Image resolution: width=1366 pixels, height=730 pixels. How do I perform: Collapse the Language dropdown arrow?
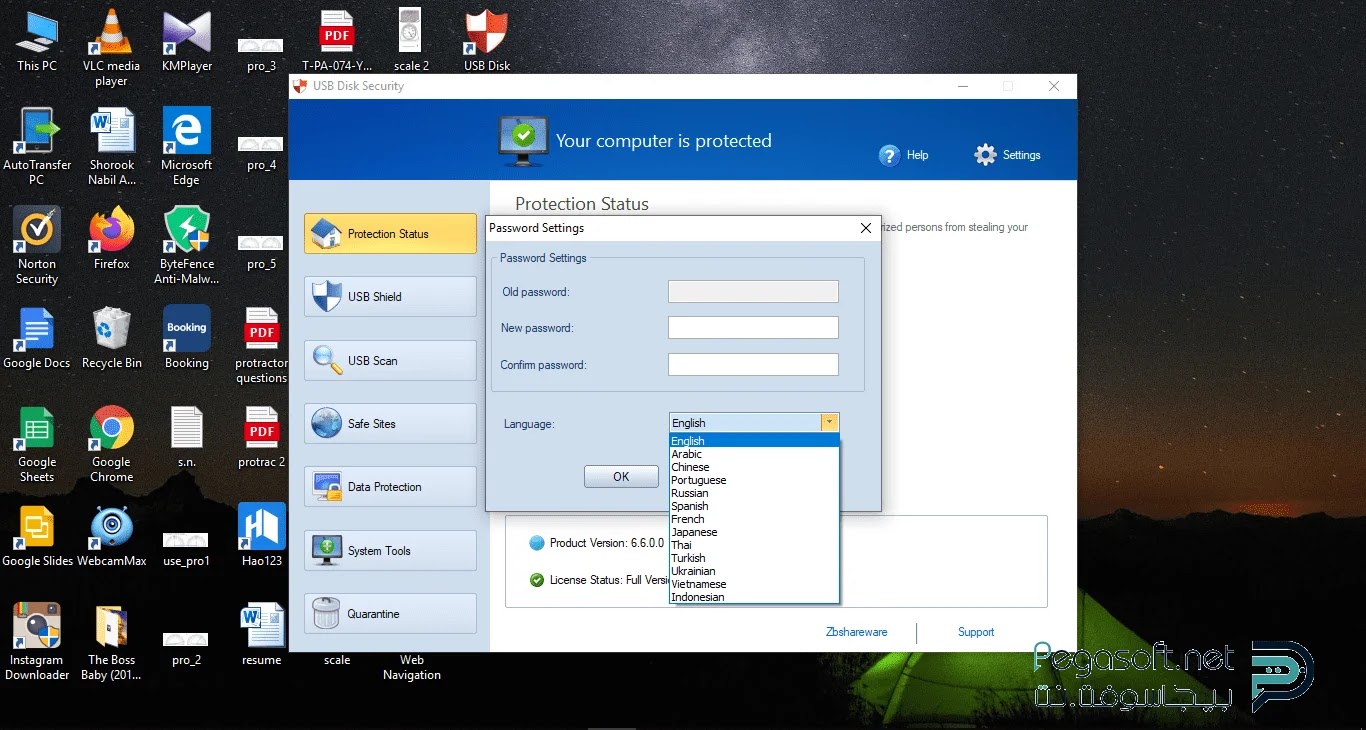[829, 423]
